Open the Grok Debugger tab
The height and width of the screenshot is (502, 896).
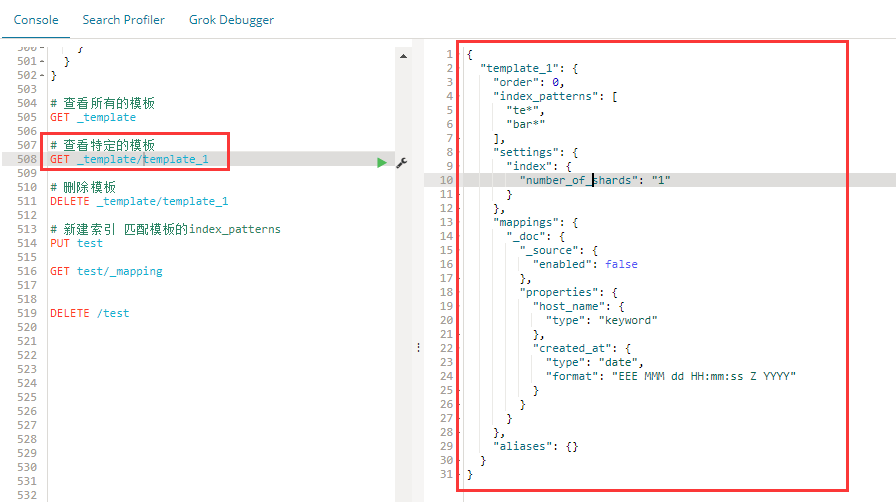coord(231,20)
